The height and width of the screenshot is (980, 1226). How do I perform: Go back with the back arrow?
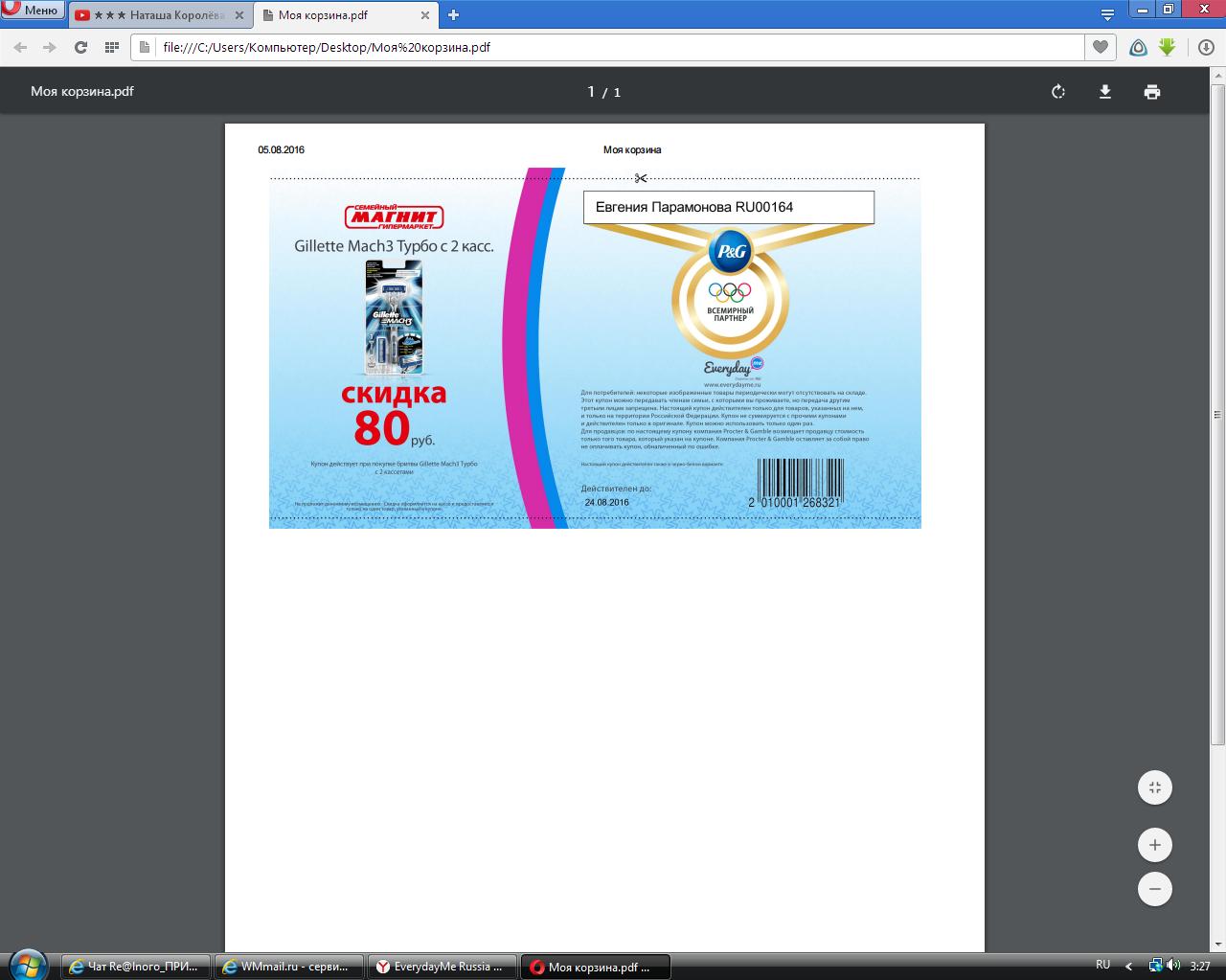pos(20,47)
